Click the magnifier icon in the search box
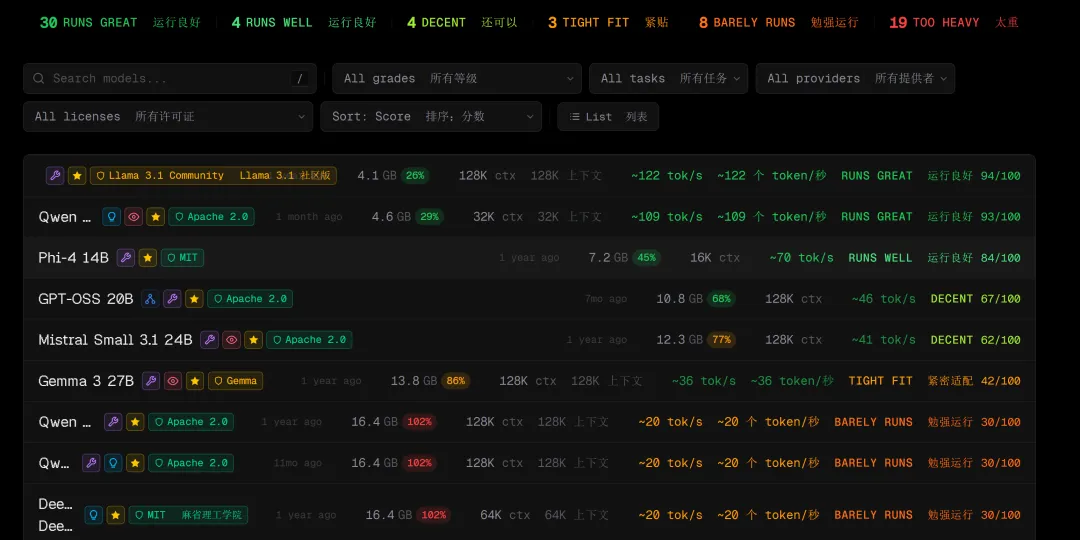Image resolution: width=1080 pixels, height=540 pixels. [x=39, y=79]
